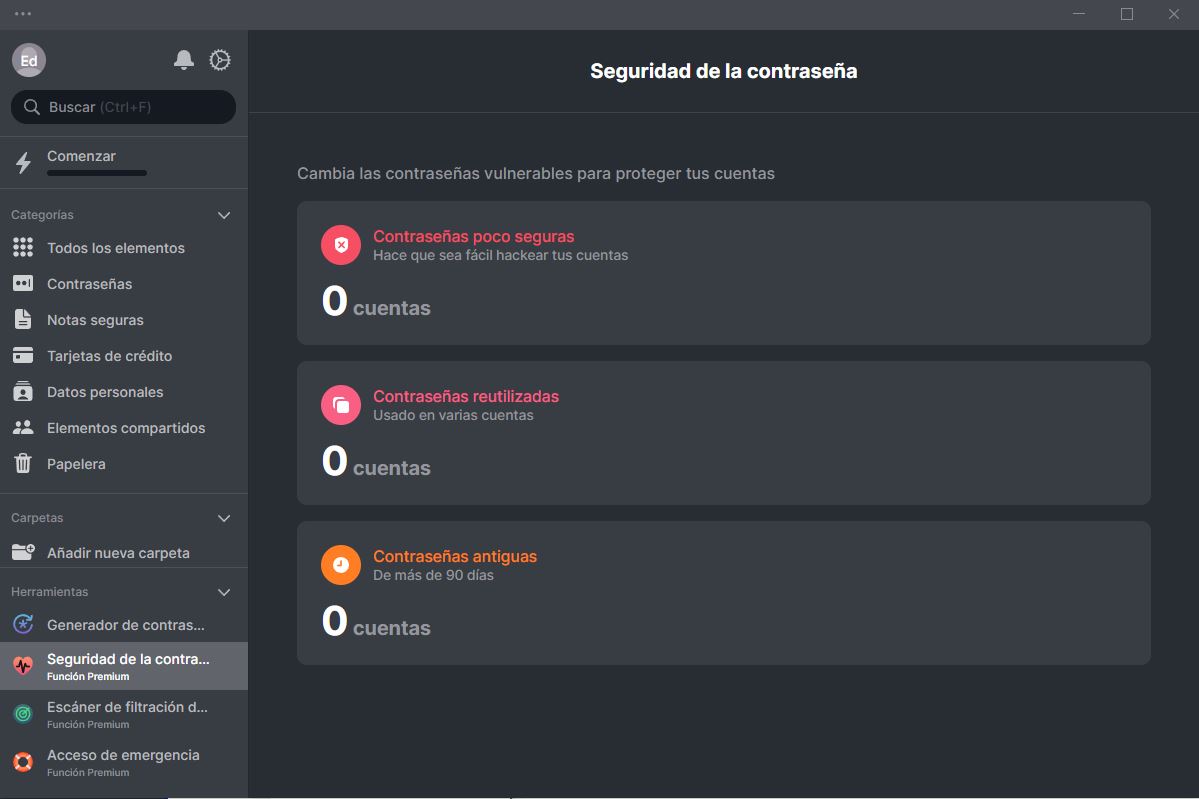Open Generador de contraseñas tool icon
Viewport: 1199px width, 799px height.
(x=23, y=625)
